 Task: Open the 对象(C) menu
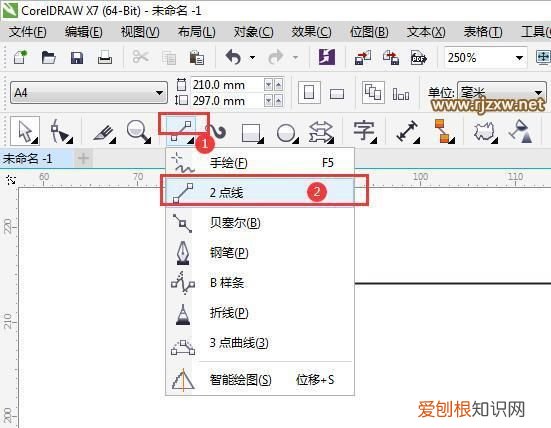coord(253,32)
